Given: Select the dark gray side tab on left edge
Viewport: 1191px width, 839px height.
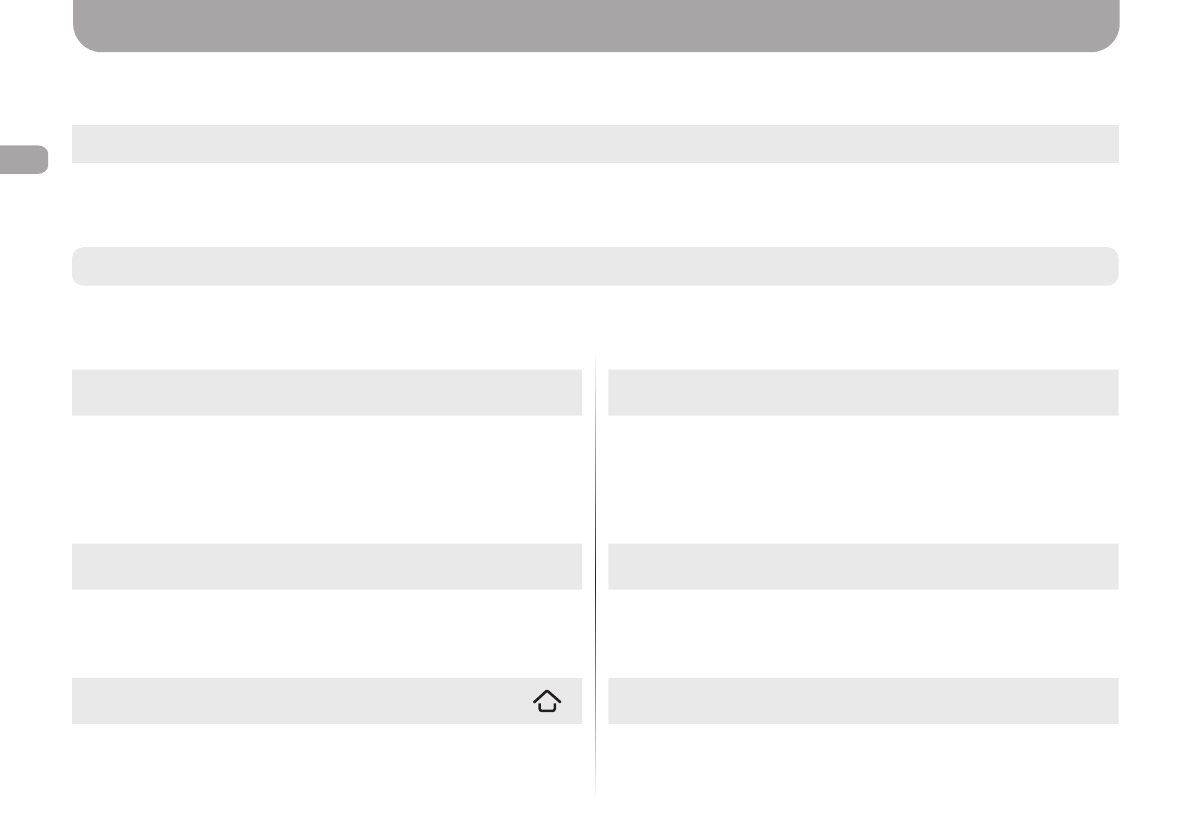Looking at the screenshot, I should (x=23, y=160).
